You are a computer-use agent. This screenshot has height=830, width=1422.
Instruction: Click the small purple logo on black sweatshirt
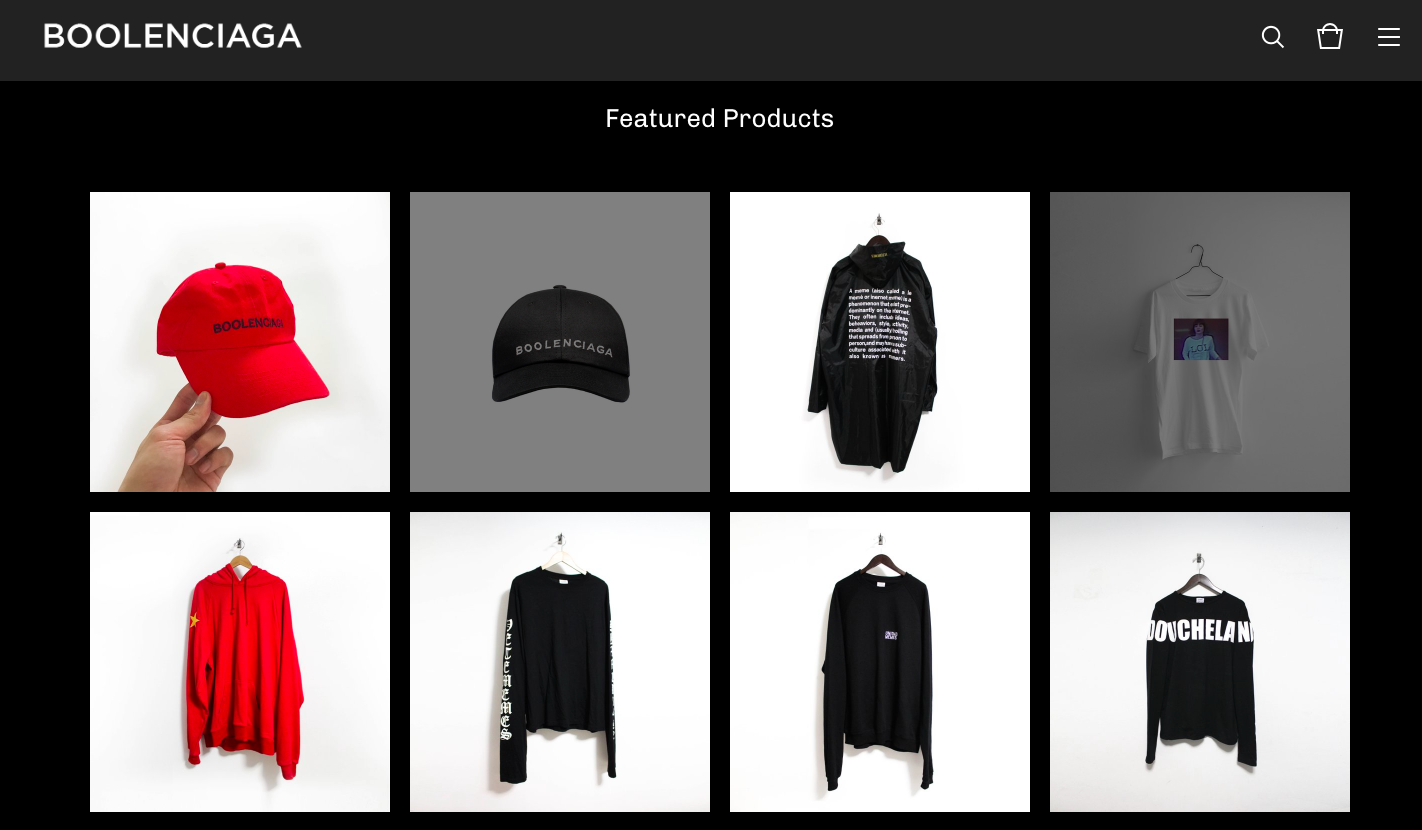(891, 635)
